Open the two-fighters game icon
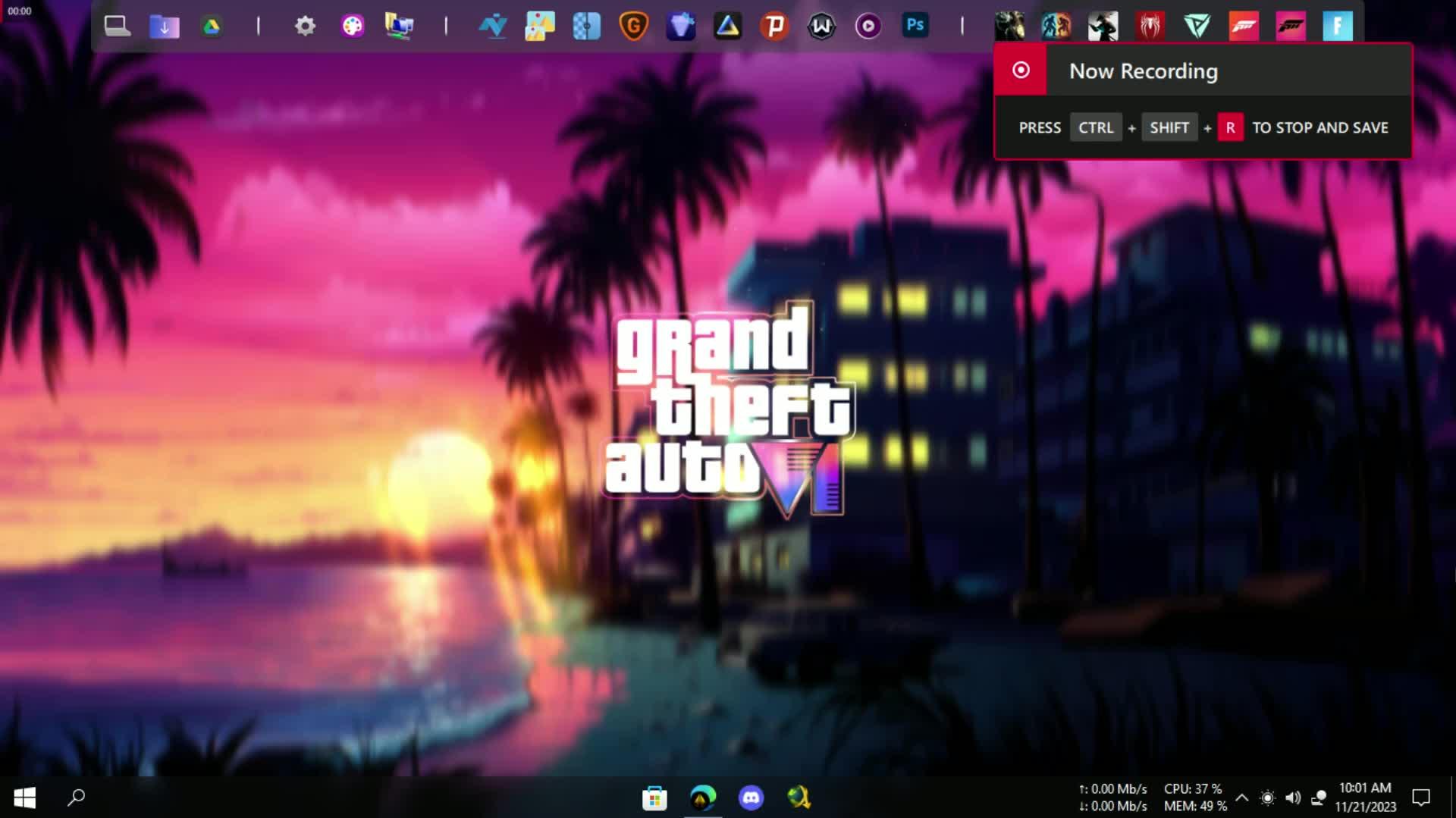This screenshot has width=1456, height=818. [x=1056, y=27]
